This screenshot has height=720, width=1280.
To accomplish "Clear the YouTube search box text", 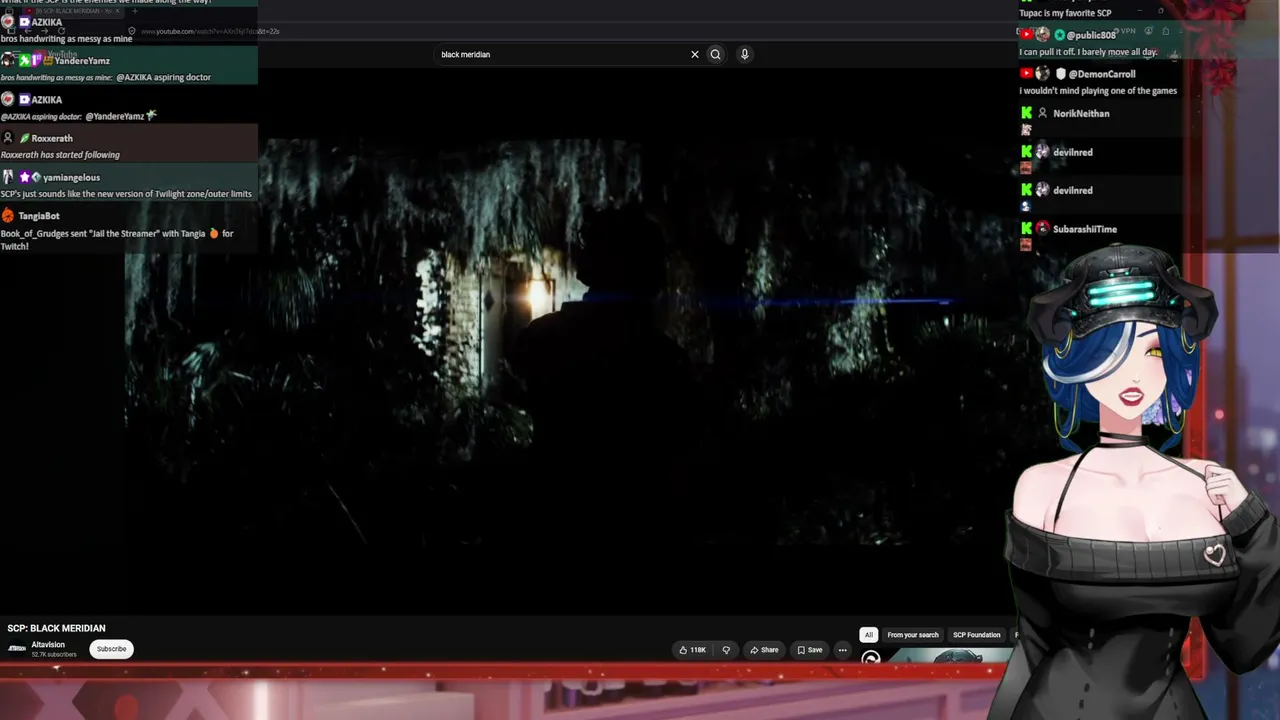I will [695, 55].
